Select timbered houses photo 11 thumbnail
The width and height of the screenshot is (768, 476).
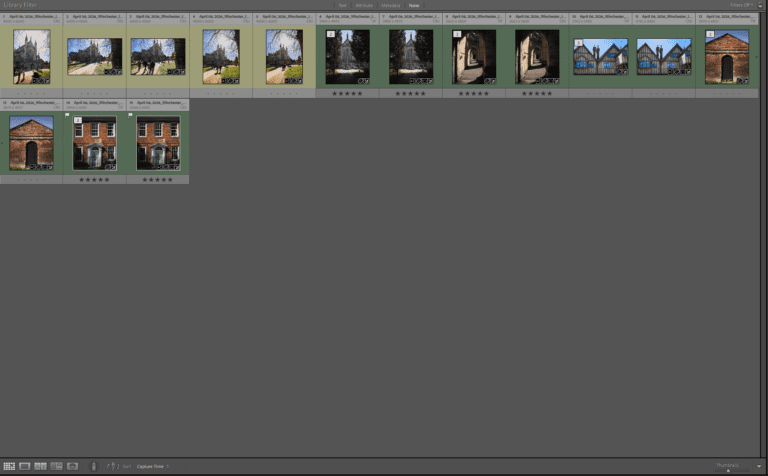pos(664,57)
